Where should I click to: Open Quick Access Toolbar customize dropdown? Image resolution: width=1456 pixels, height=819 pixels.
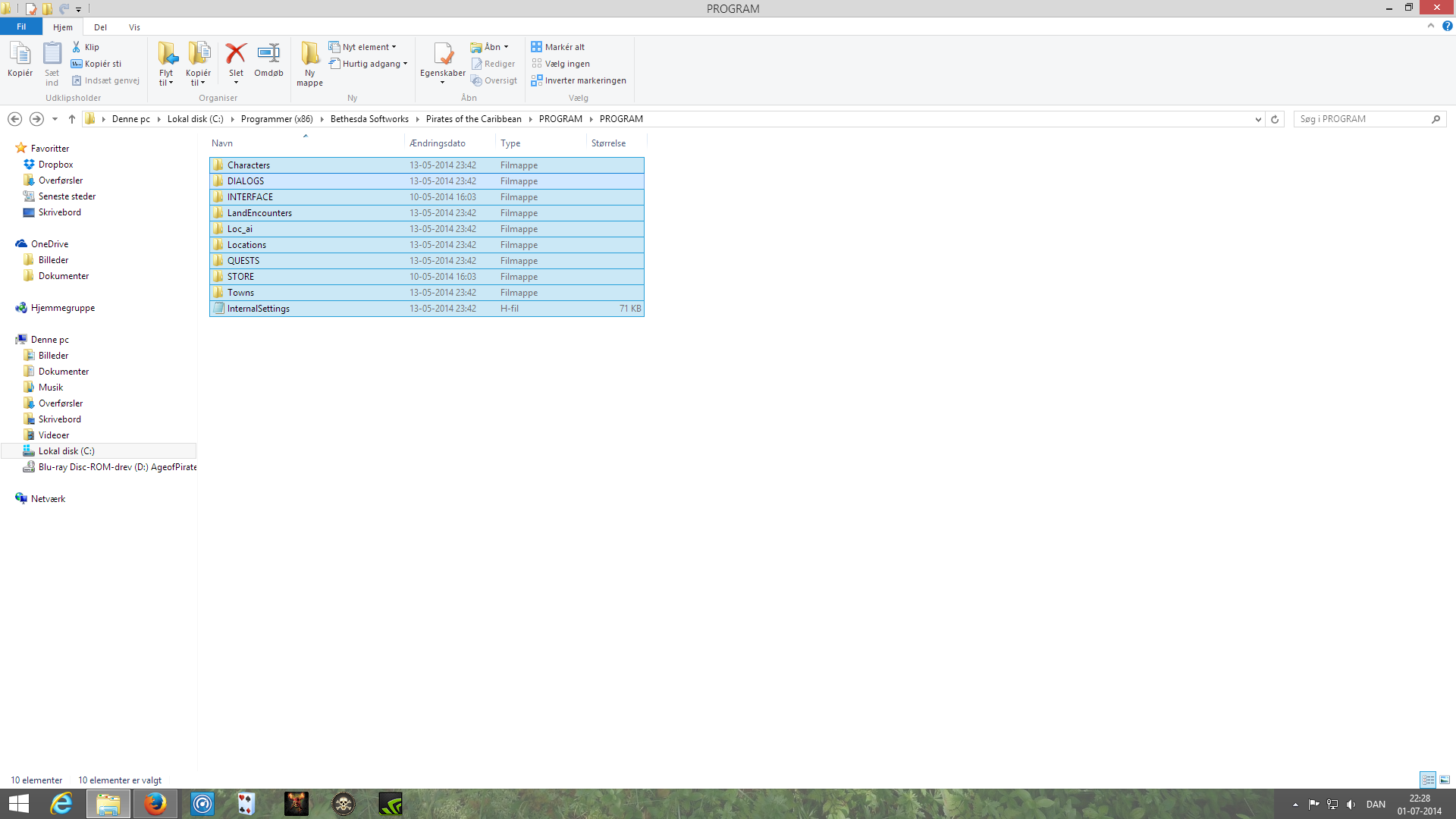point(78,9)
